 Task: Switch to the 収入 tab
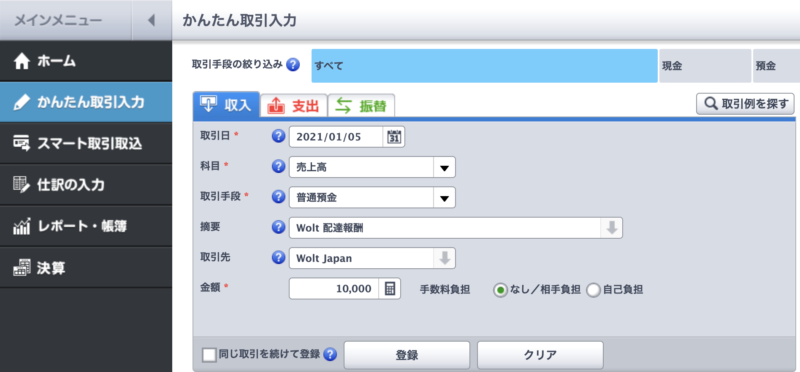[x=227, y=105]
